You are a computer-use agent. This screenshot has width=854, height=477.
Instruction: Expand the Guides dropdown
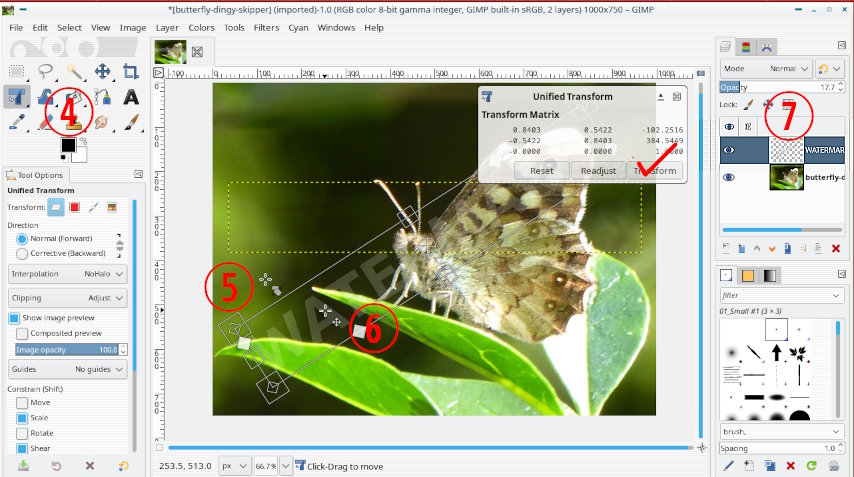click(68, 369)
